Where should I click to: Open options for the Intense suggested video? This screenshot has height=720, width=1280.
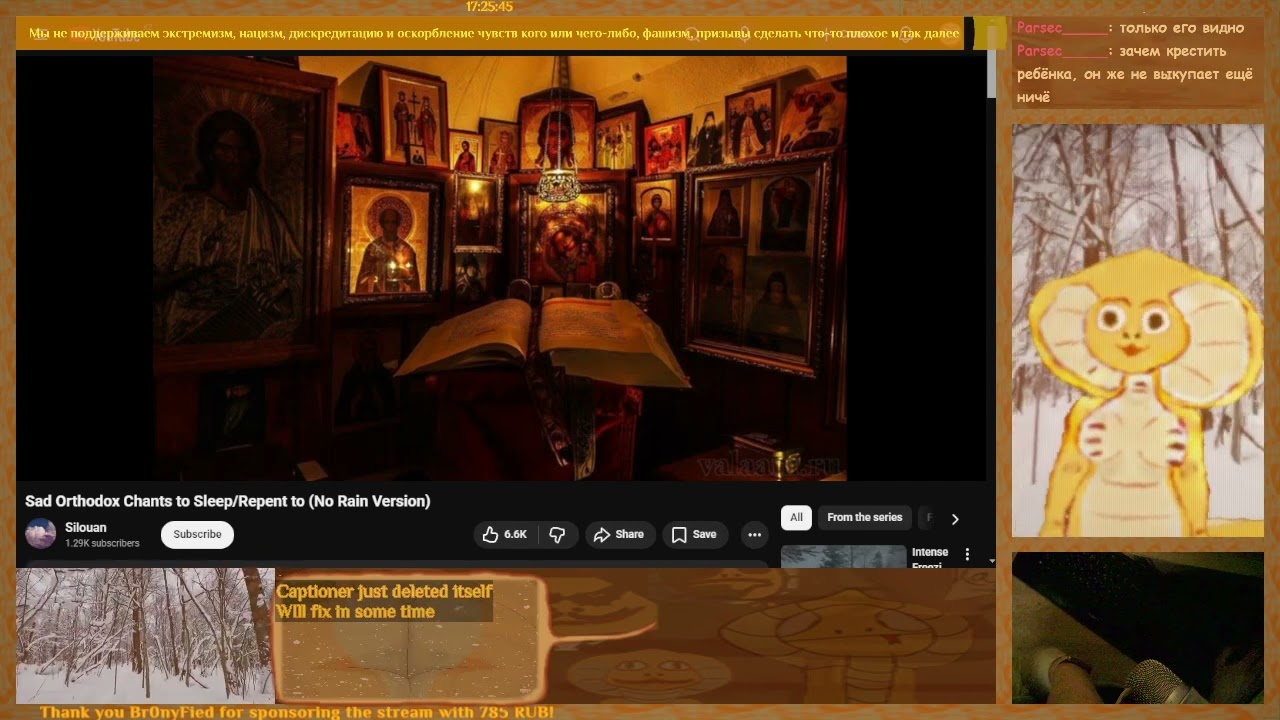click(967, 554)
